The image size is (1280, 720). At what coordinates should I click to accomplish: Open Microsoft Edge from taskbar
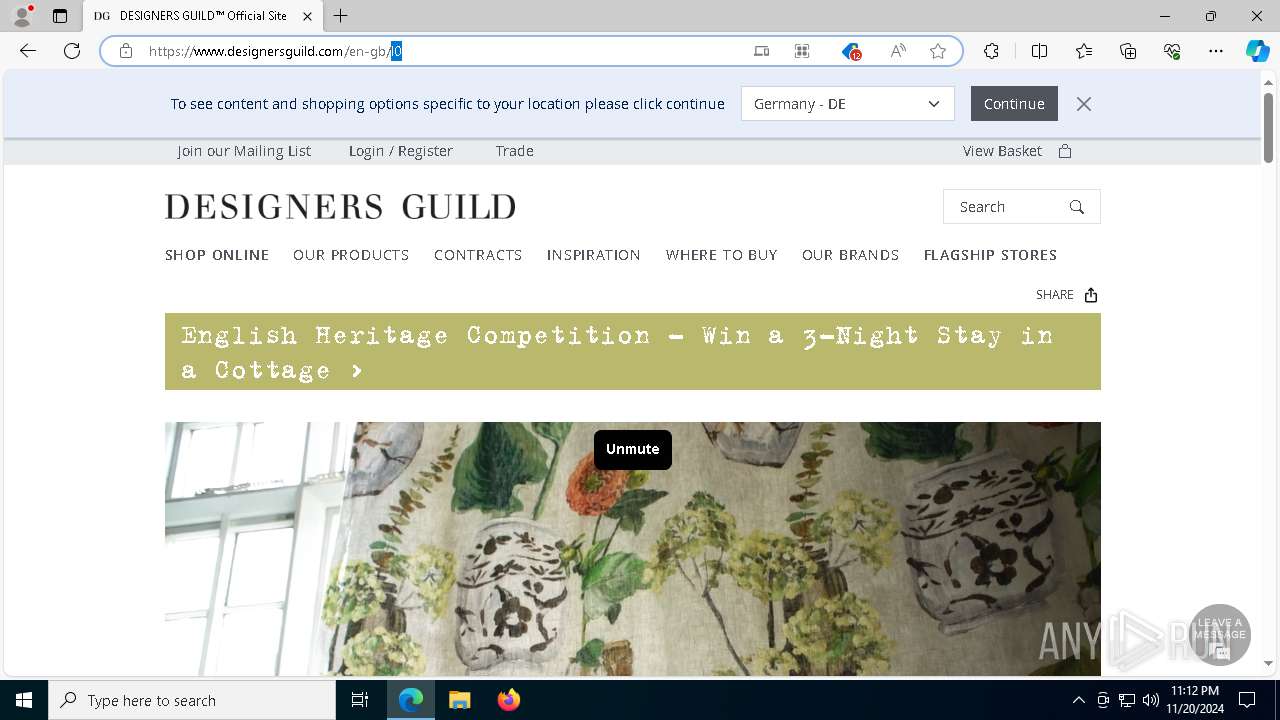[411, 700]
